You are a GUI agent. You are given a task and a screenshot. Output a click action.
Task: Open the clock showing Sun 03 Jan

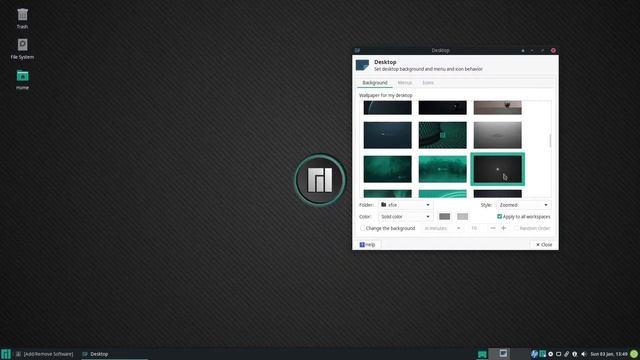[x=609, y=354]
